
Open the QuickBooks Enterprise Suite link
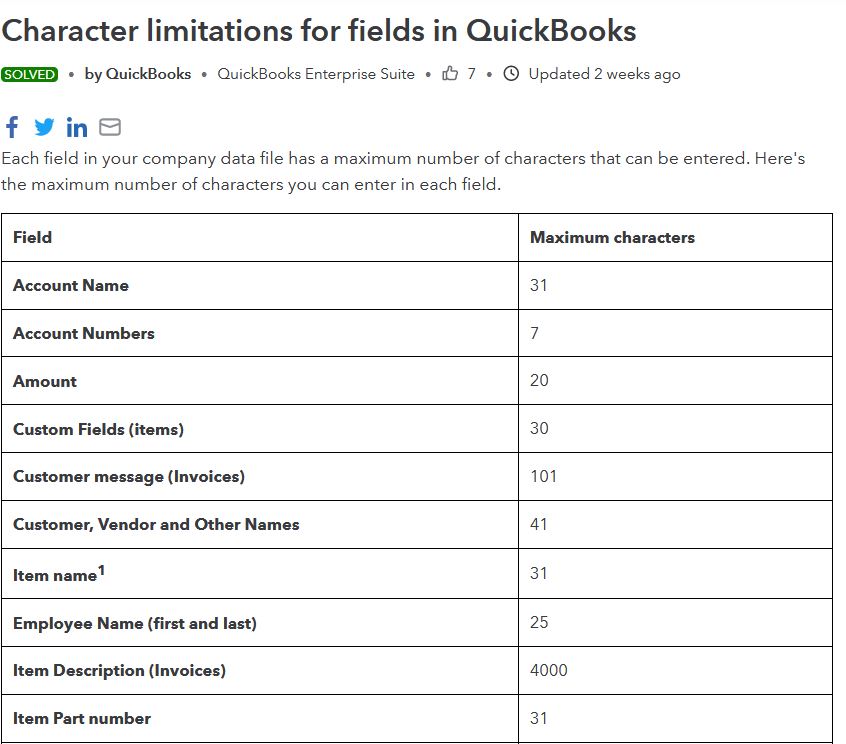319,74
